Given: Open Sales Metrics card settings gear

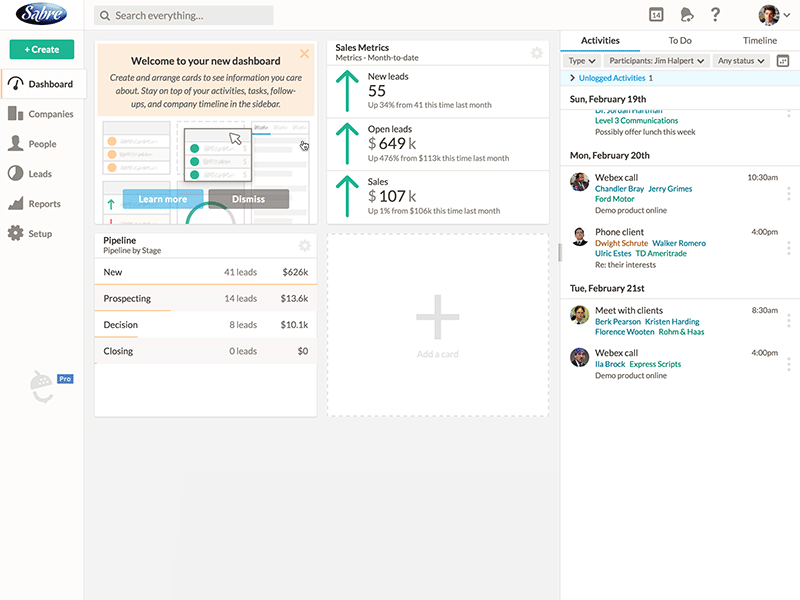Looking at the screenshot, I should (x=537, y=53).
